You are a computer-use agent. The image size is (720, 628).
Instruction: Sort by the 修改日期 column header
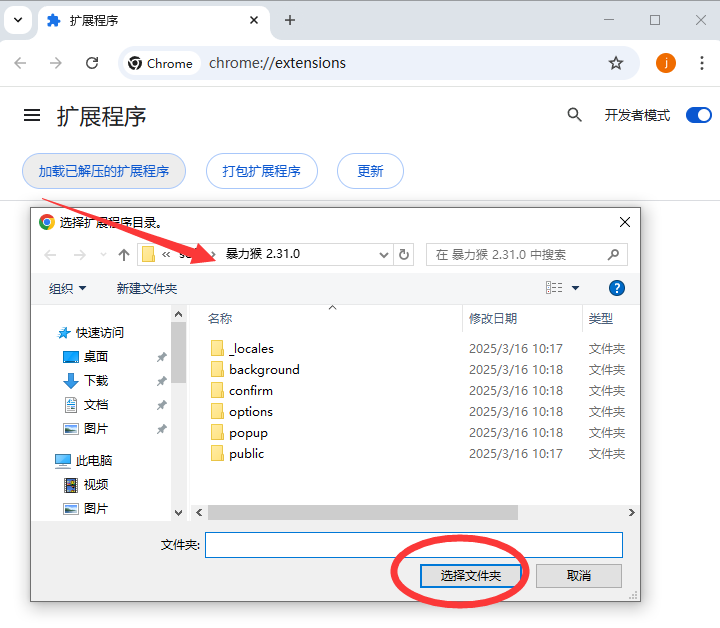[493, 318]
